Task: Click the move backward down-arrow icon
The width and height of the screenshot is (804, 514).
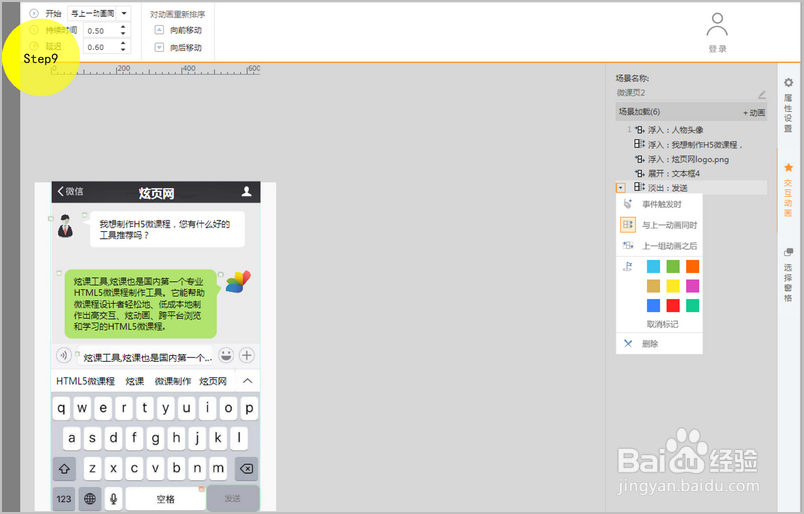Action: click(159, 47)
